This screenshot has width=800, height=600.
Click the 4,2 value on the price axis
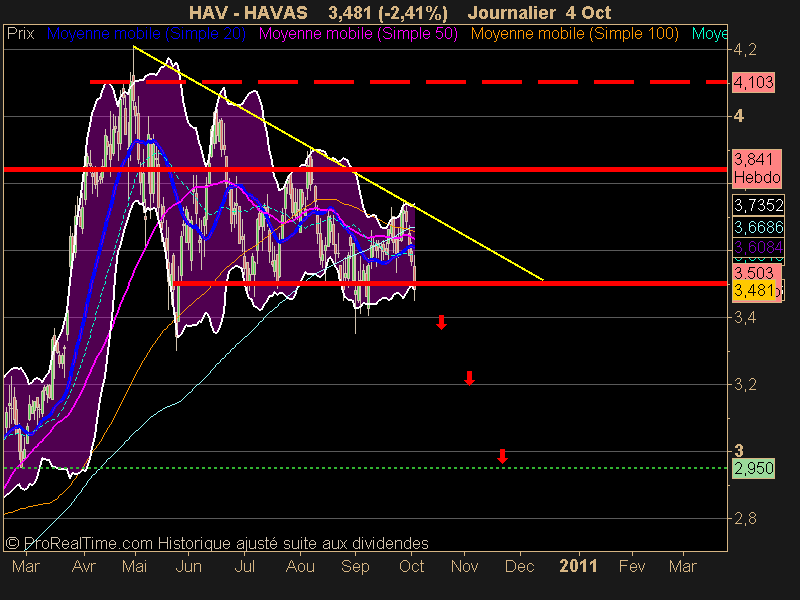(745, 50)
